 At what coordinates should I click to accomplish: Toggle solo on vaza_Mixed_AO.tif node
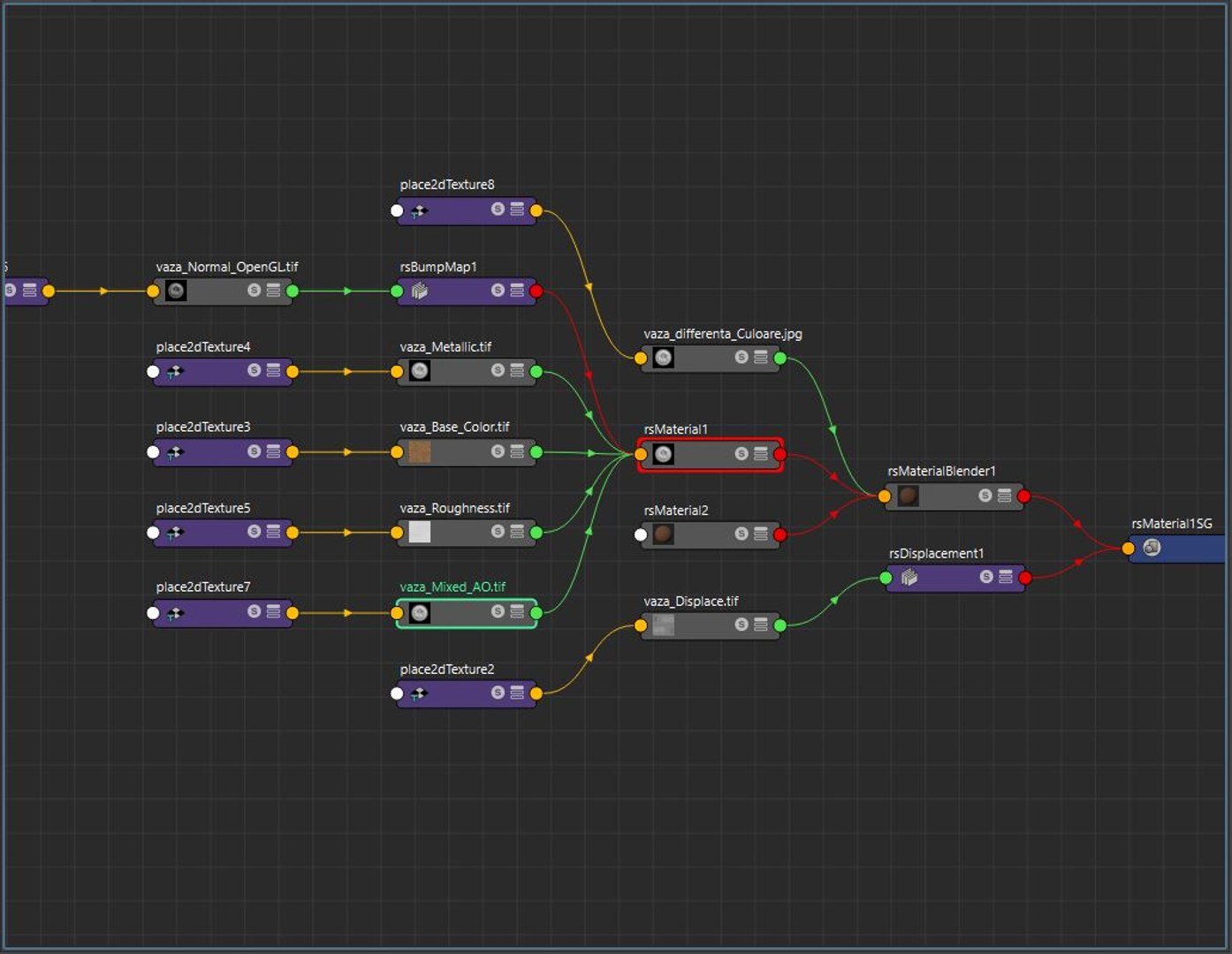tap(498, 611)
